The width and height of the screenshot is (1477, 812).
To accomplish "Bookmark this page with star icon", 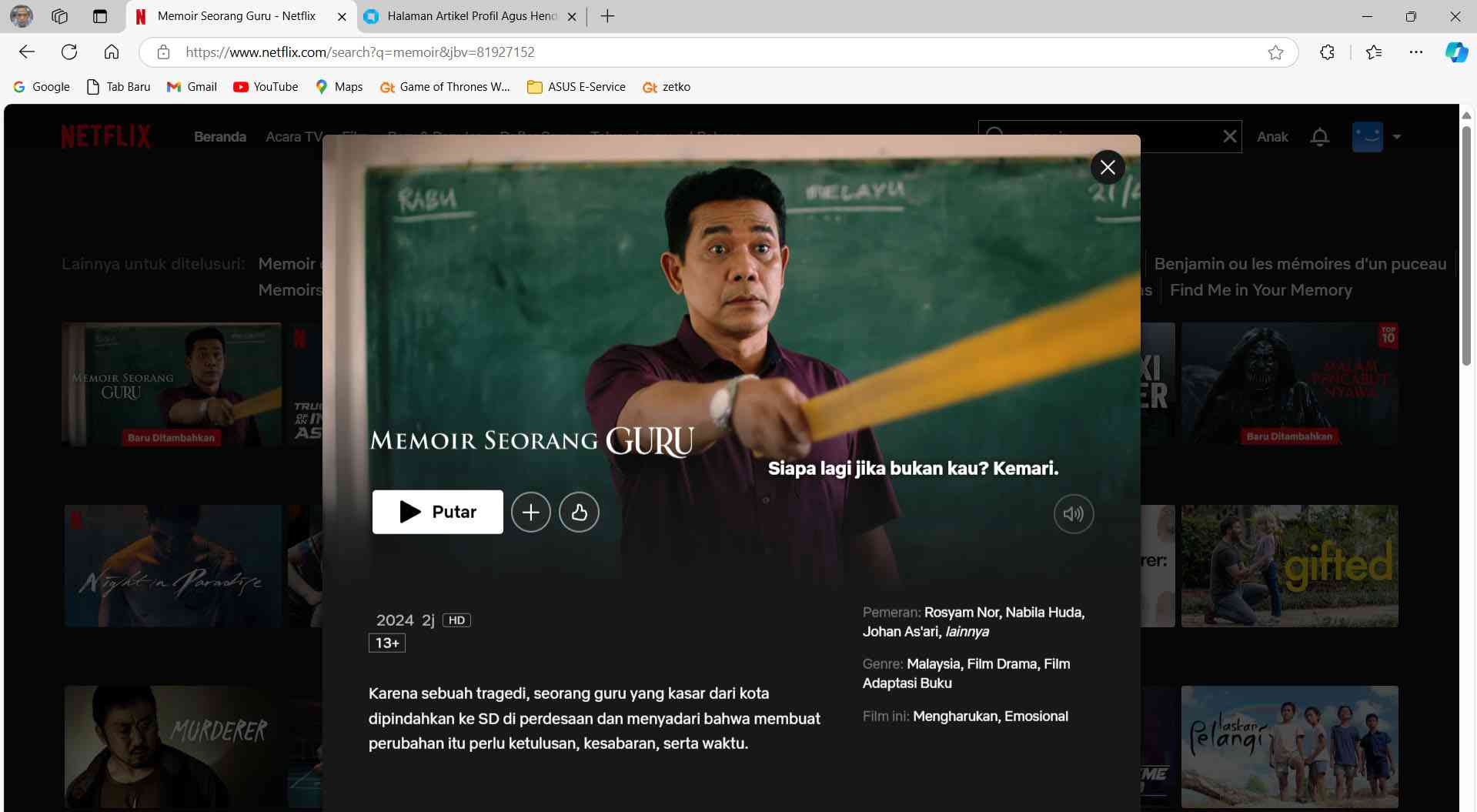I will click(x=1275, y=52).
